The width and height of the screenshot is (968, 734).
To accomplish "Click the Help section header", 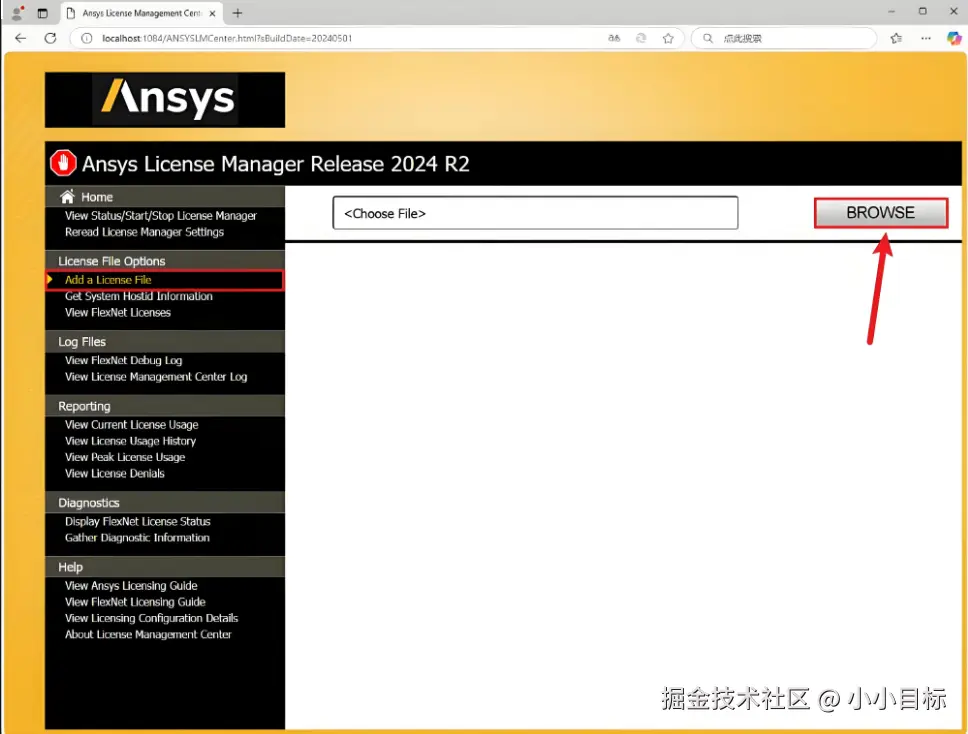I will [70, 567].
